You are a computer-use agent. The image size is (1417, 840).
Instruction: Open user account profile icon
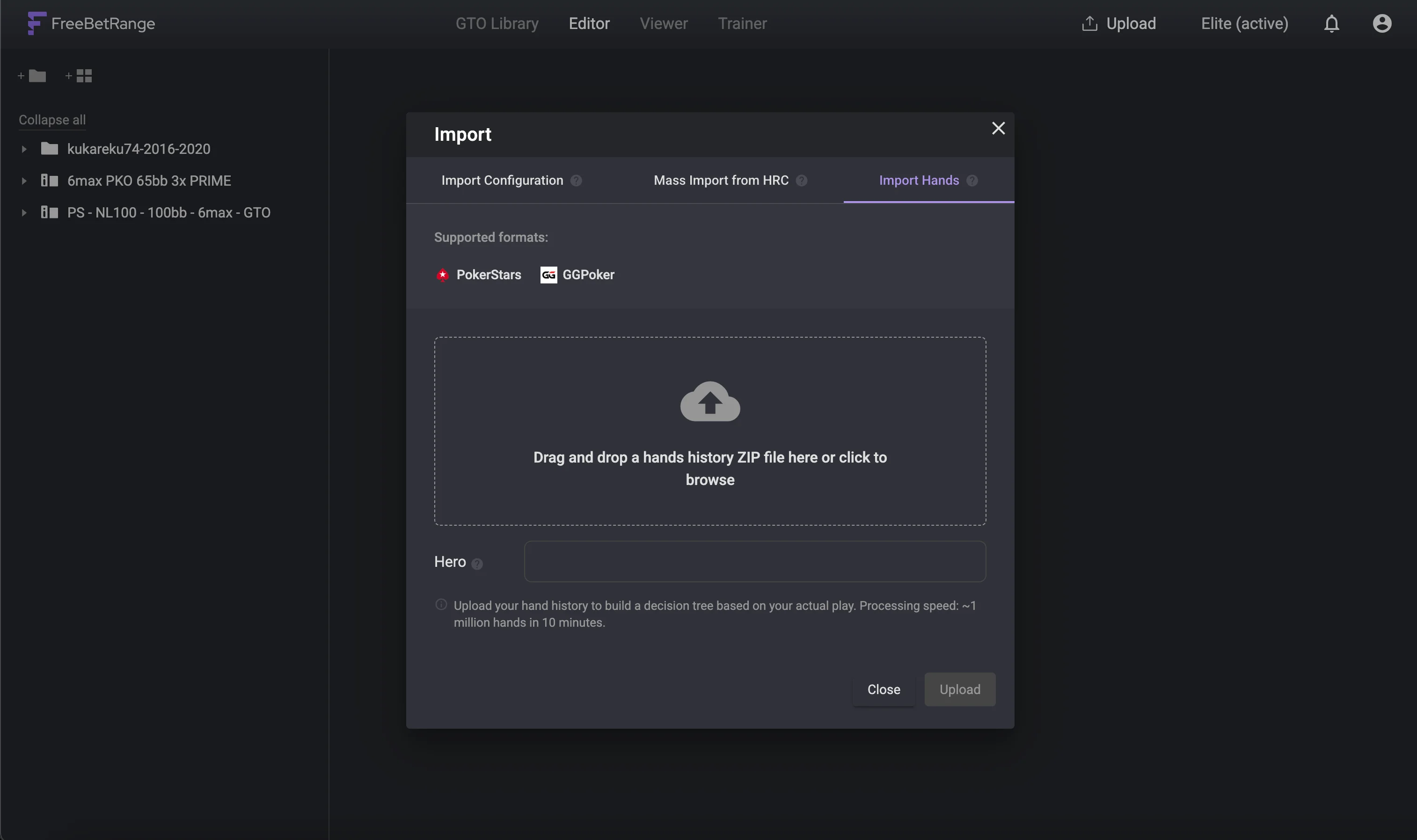pyautogui.click(x=1382, y=24)
